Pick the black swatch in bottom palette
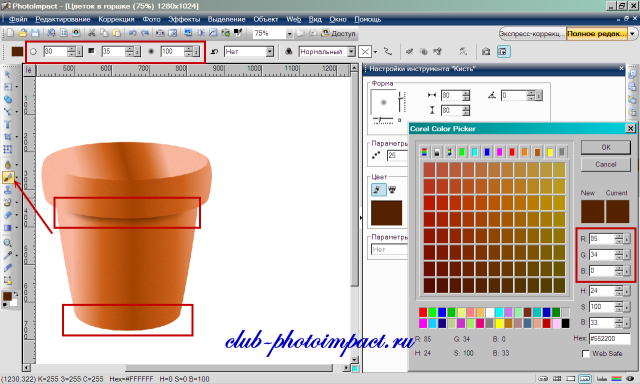The image size is (640, 384). 565,324
